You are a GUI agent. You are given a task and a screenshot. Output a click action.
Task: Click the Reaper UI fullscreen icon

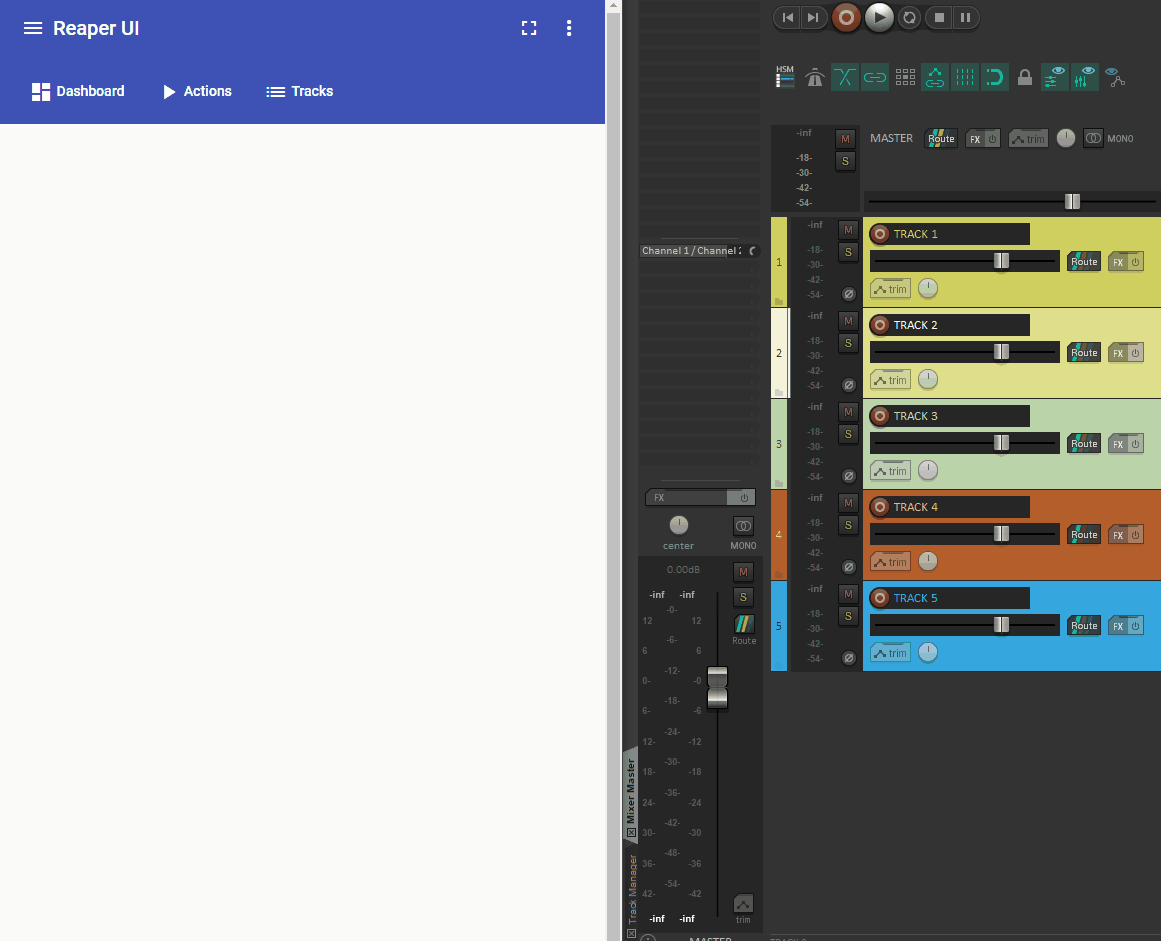point(529,28)
